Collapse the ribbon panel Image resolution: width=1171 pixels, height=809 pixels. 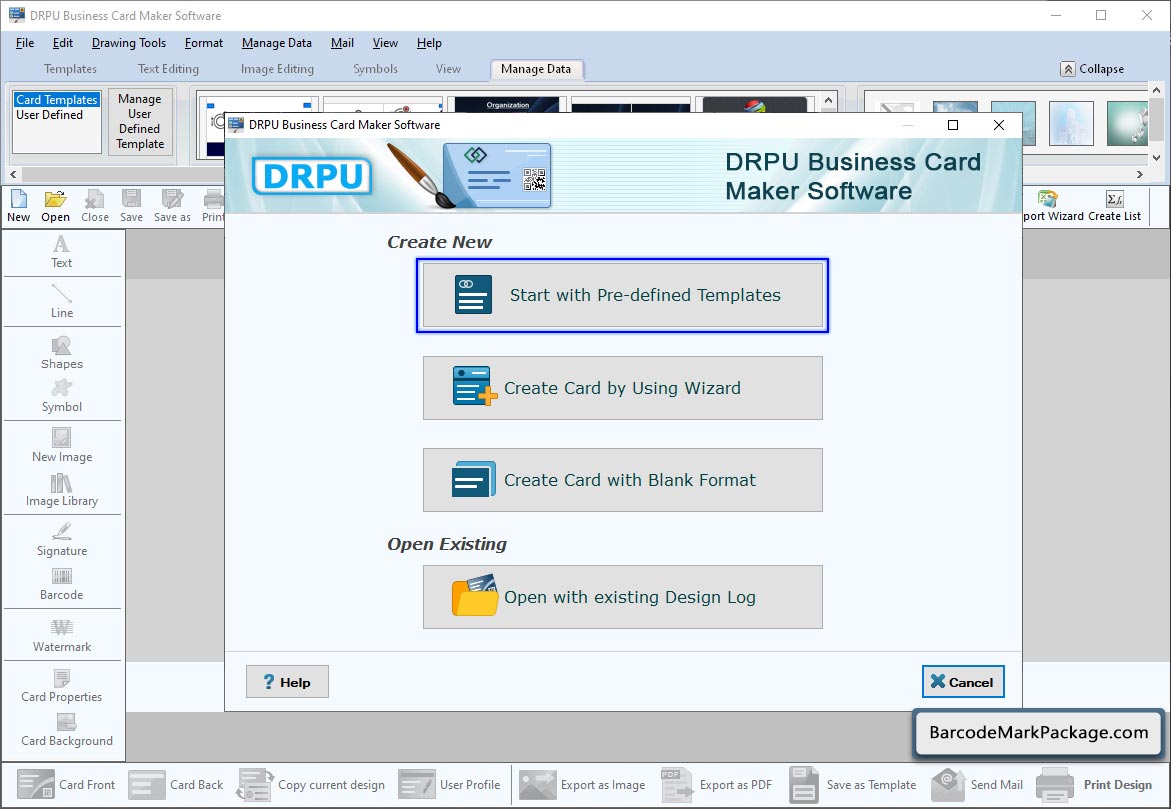(1093, 69)
